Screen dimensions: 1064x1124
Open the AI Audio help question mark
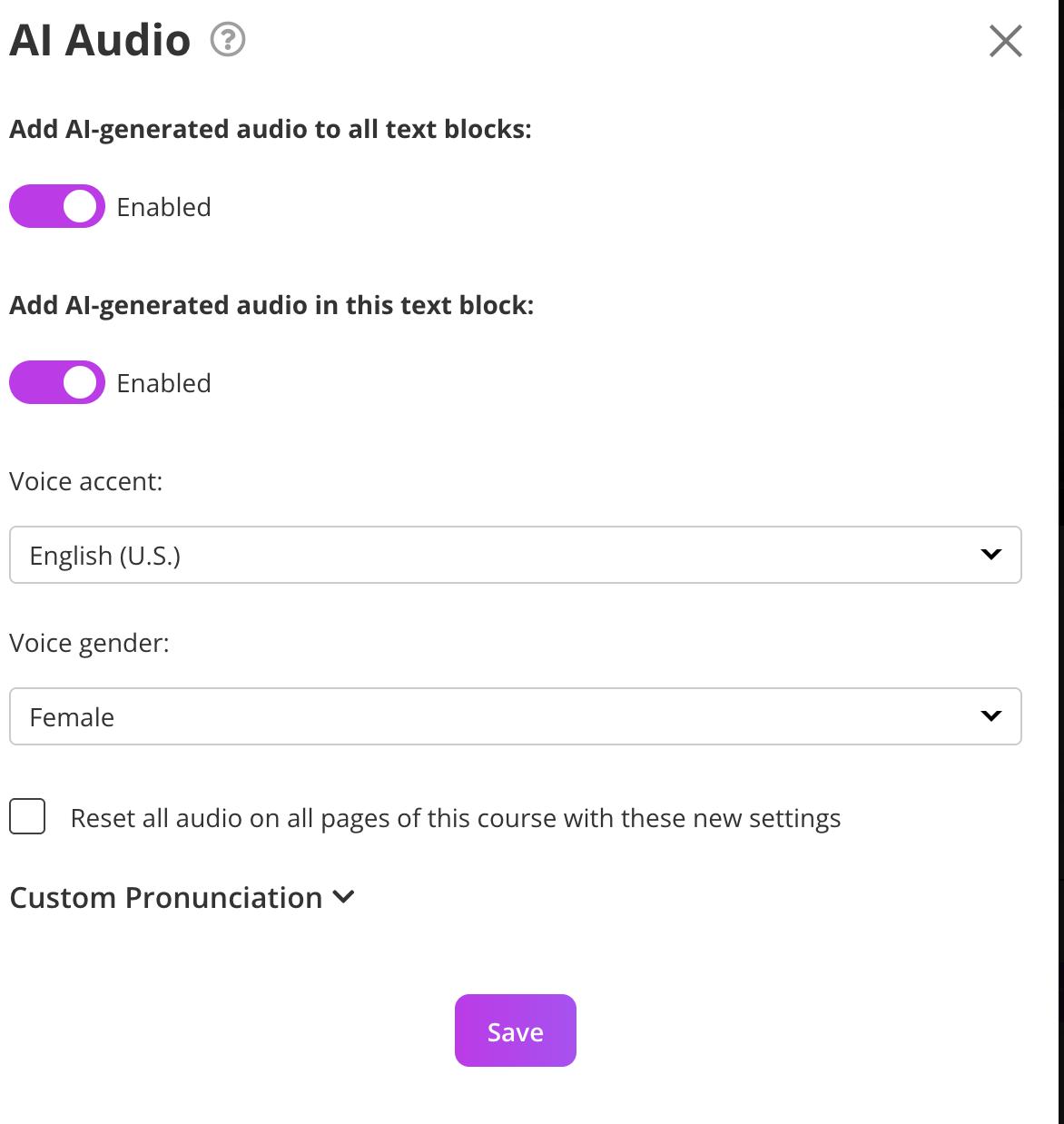pos(228,40)
